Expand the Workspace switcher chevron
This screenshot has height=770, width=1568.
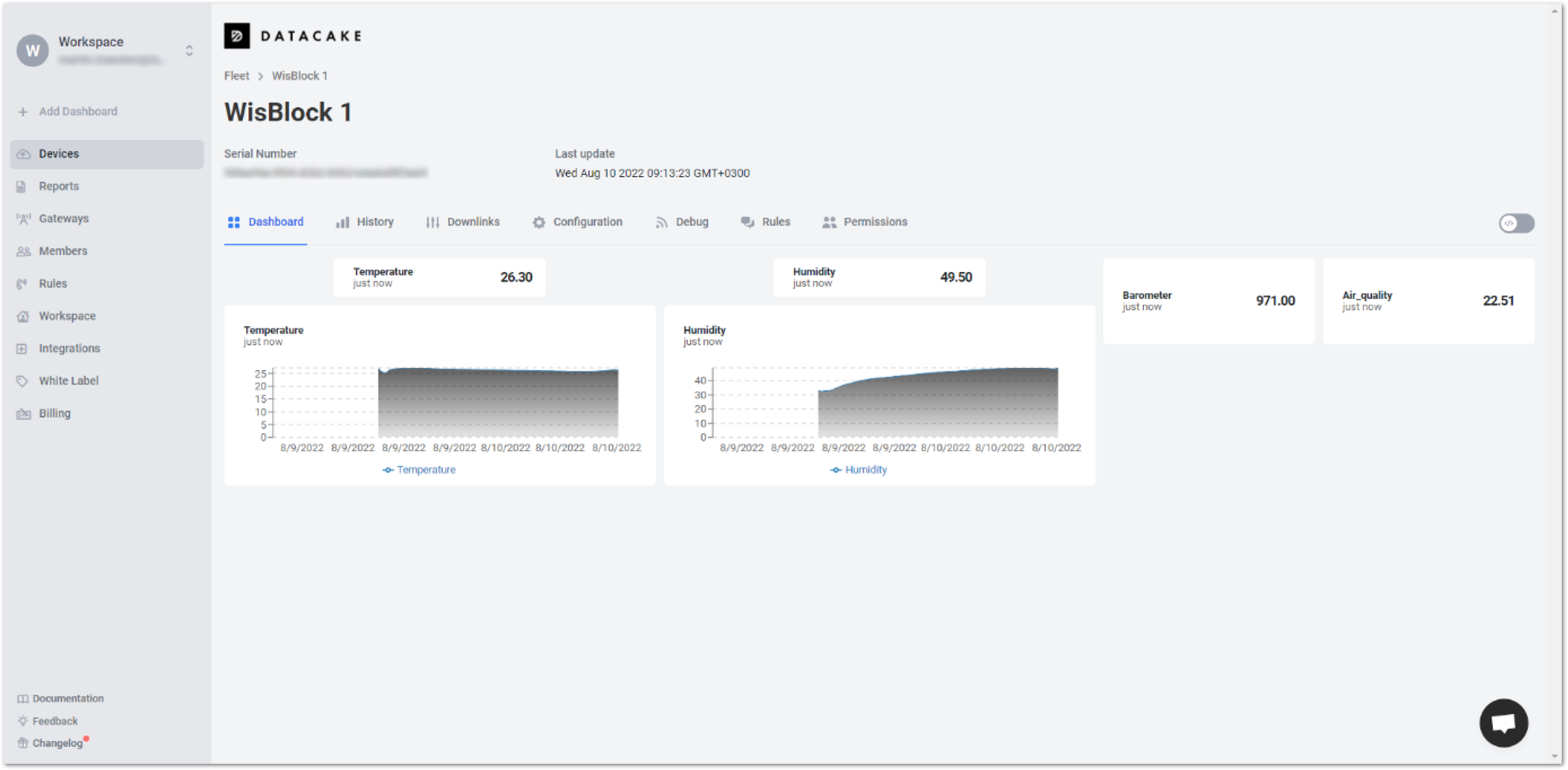pyautogui.click(x=189, y=50)
